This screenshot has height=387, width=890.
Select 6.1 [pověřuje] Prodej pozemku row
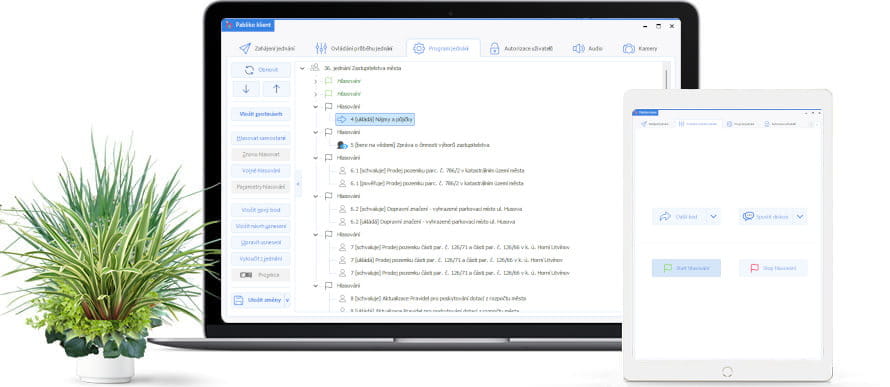point(437,183)
